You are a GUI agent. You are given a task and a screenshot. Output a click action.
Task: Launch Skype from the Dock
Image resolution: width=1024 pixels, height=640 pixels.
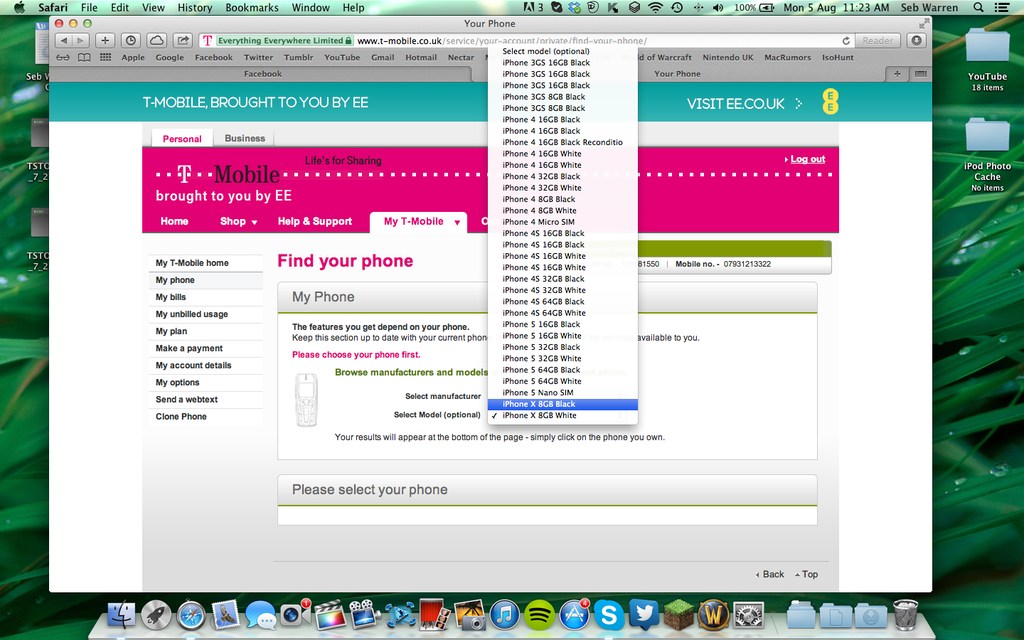click(x=609, y=615)
